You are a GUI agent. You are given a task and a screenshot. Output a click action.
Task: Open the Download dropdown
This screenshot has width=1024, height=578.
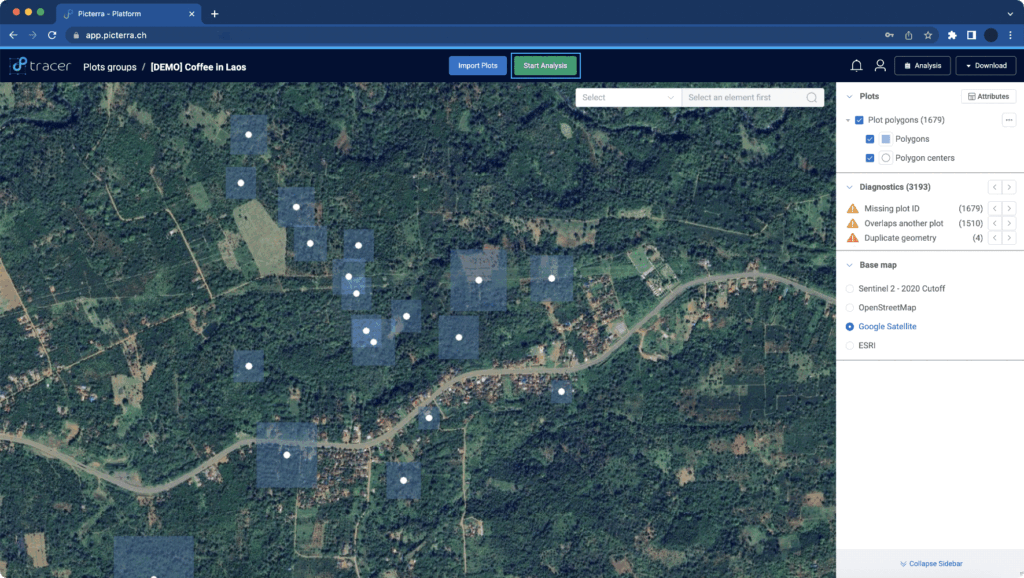coord(985,65)
